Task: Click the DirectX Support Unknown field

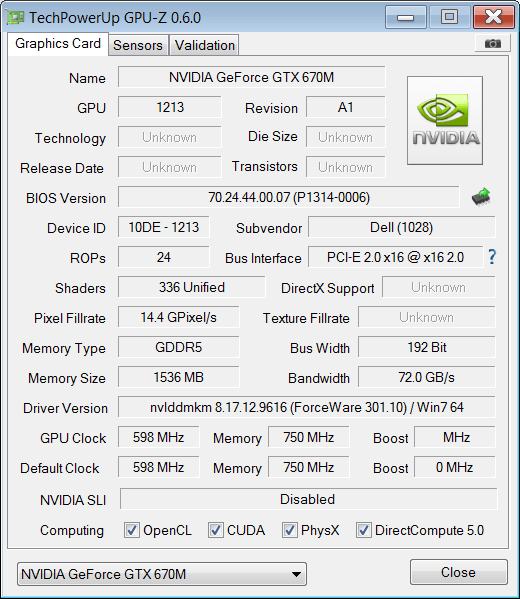Action: click(439, 287)
